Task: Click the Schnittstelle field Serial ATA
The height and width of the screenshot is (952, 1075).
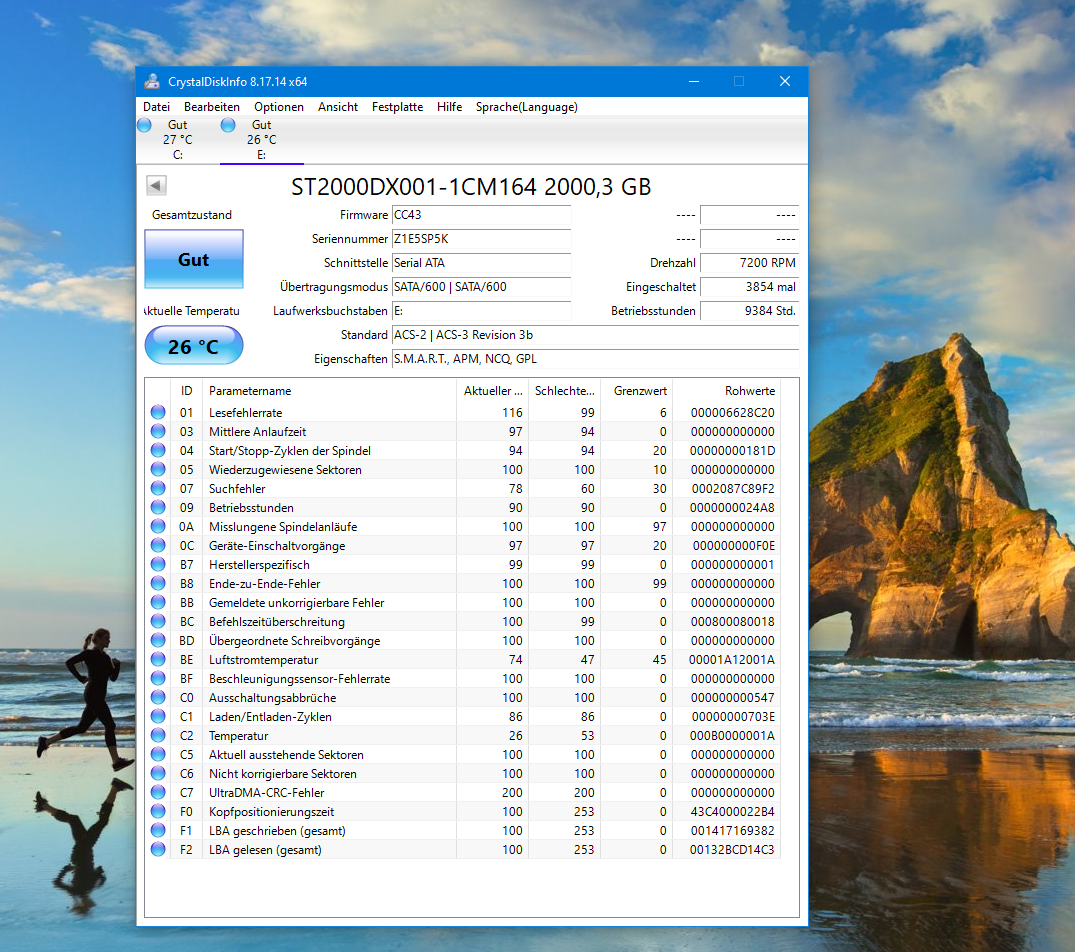Action: [x=481, y=263]
